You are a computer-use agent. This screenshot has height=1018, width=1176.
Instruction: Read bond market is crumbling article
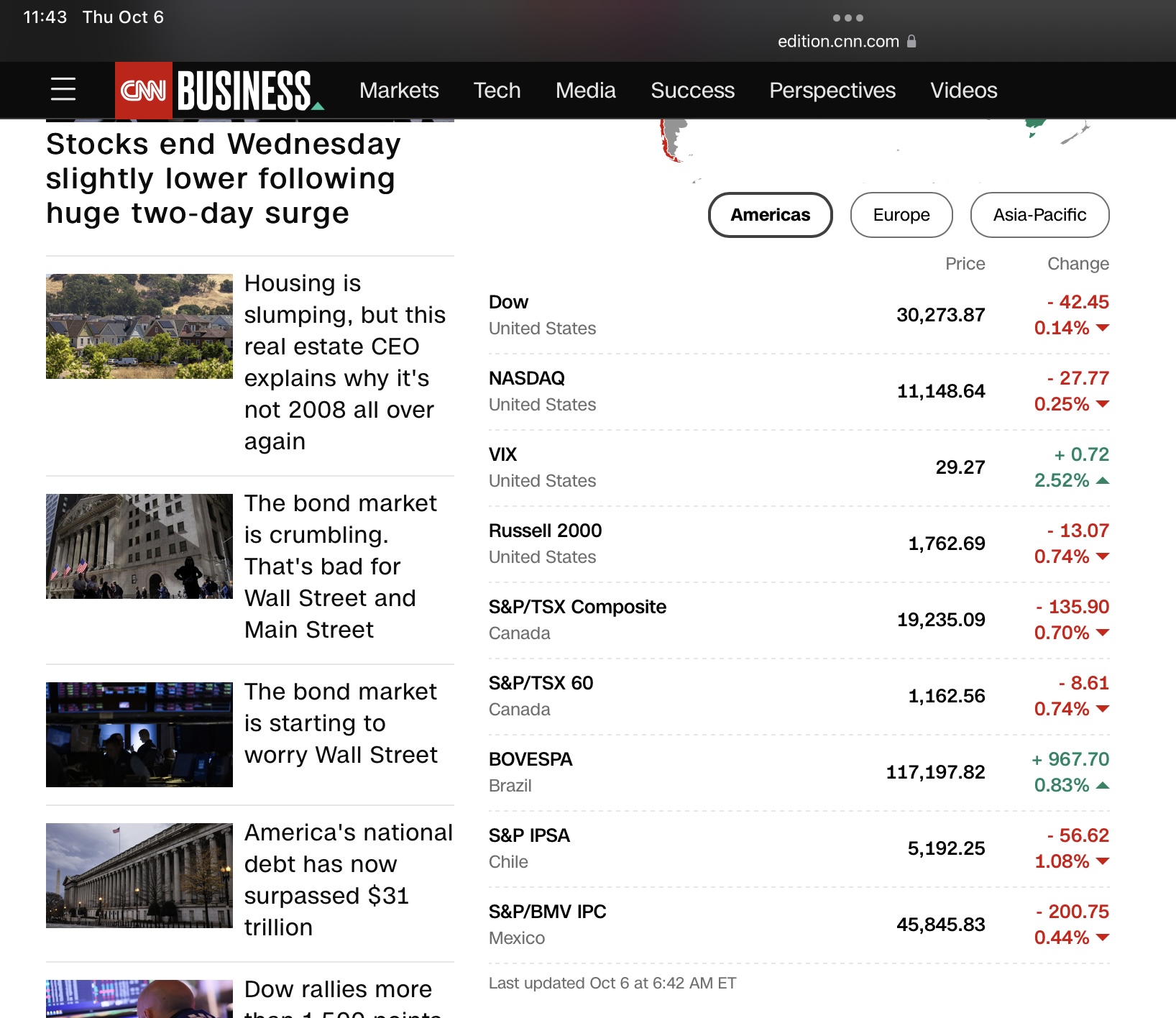[341, 566]
